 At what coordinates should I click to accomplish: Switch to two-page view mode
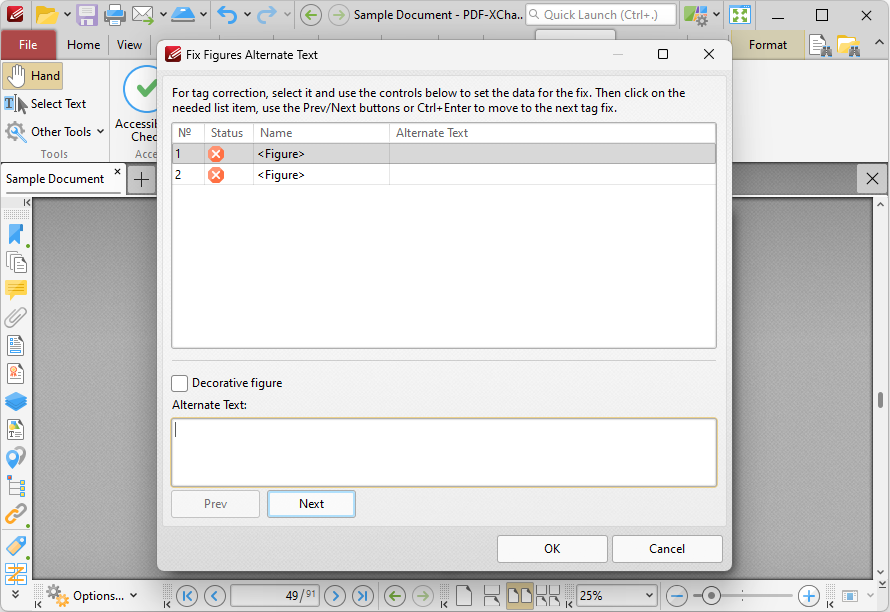click(x=518, y=595)
